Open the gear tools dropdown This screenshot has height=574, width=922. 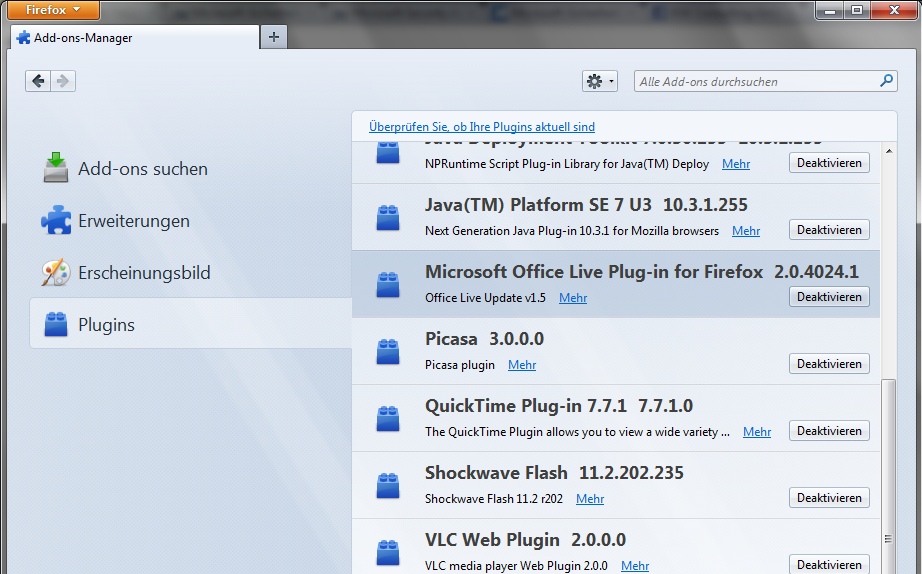[x=600, y=81]
